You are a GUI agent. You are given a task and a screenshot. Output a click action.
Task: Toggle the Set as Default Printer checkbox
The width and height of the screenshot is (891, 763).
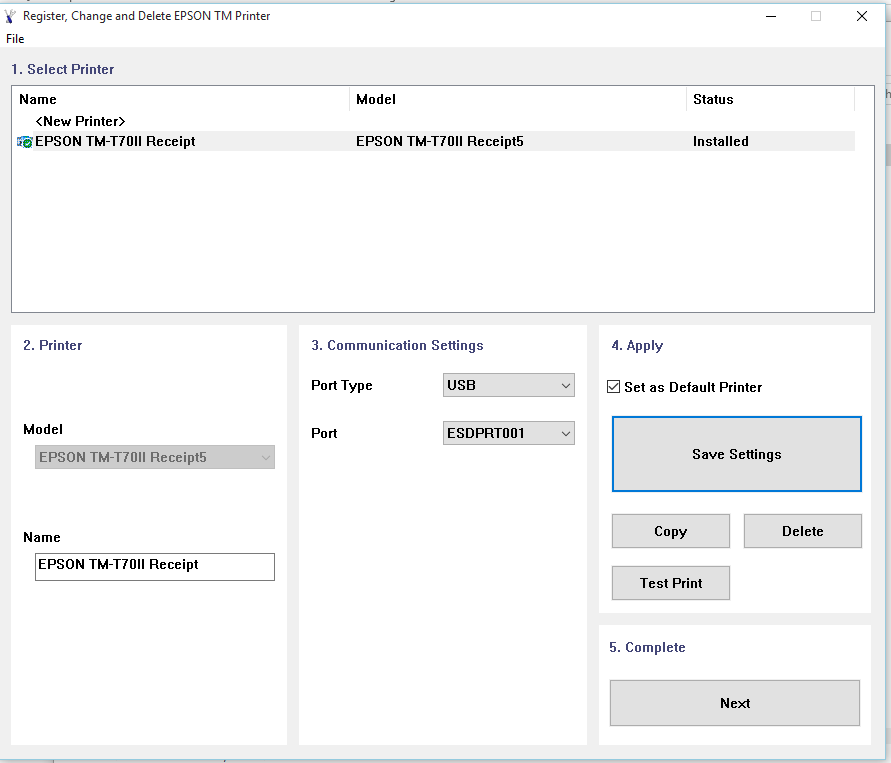coord(614,387)
